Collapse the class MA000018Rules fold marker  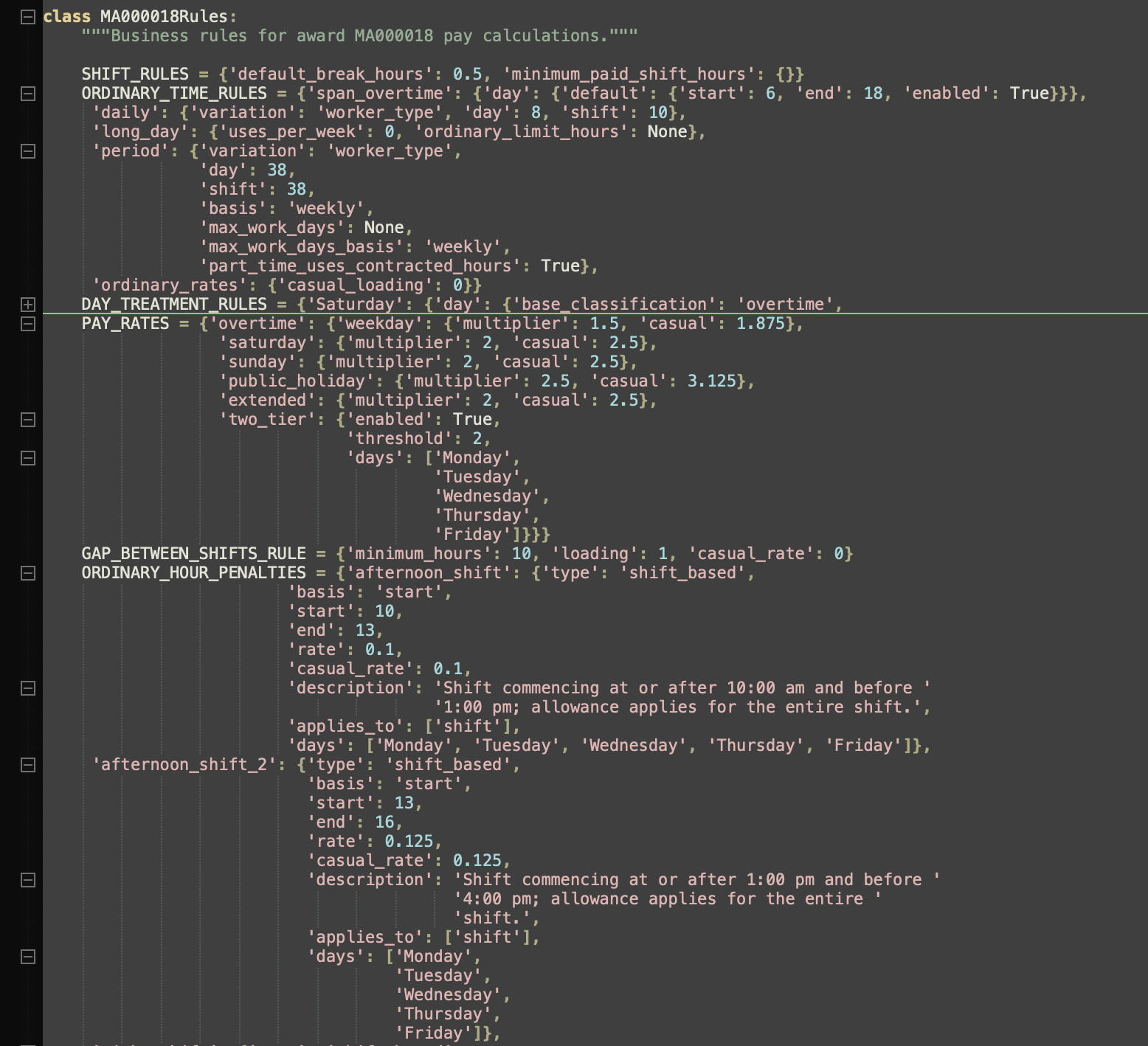point(27,17)
